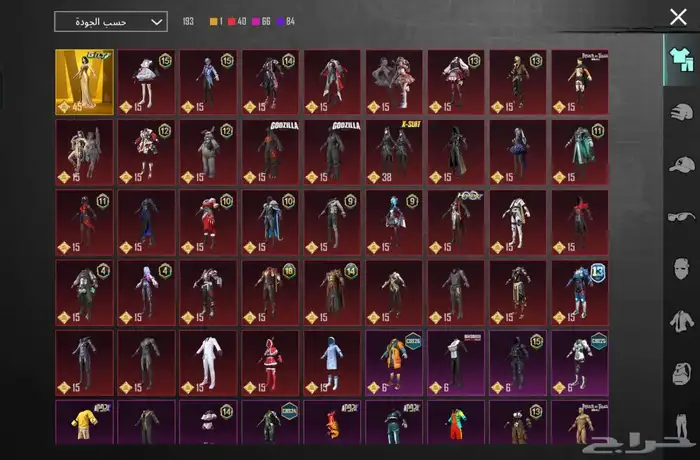Viewport: 700px width, 460px height.
Task: Open the sort by quality dropdown
Action: point(110,21)
